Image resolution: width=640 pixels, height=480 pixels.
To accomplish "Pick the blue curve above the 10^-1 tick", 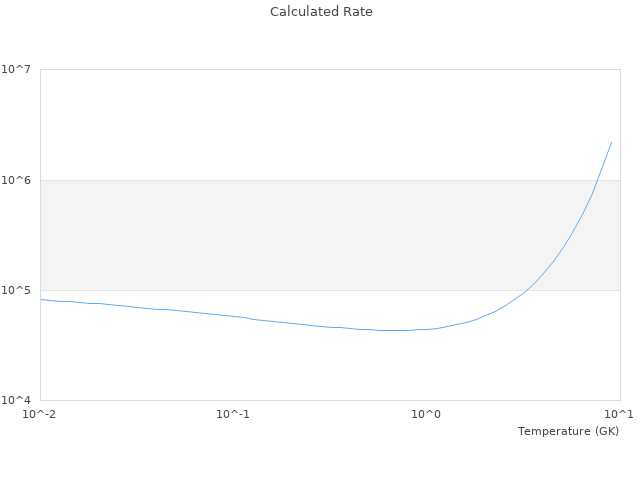I will click(x=233, y=316).
